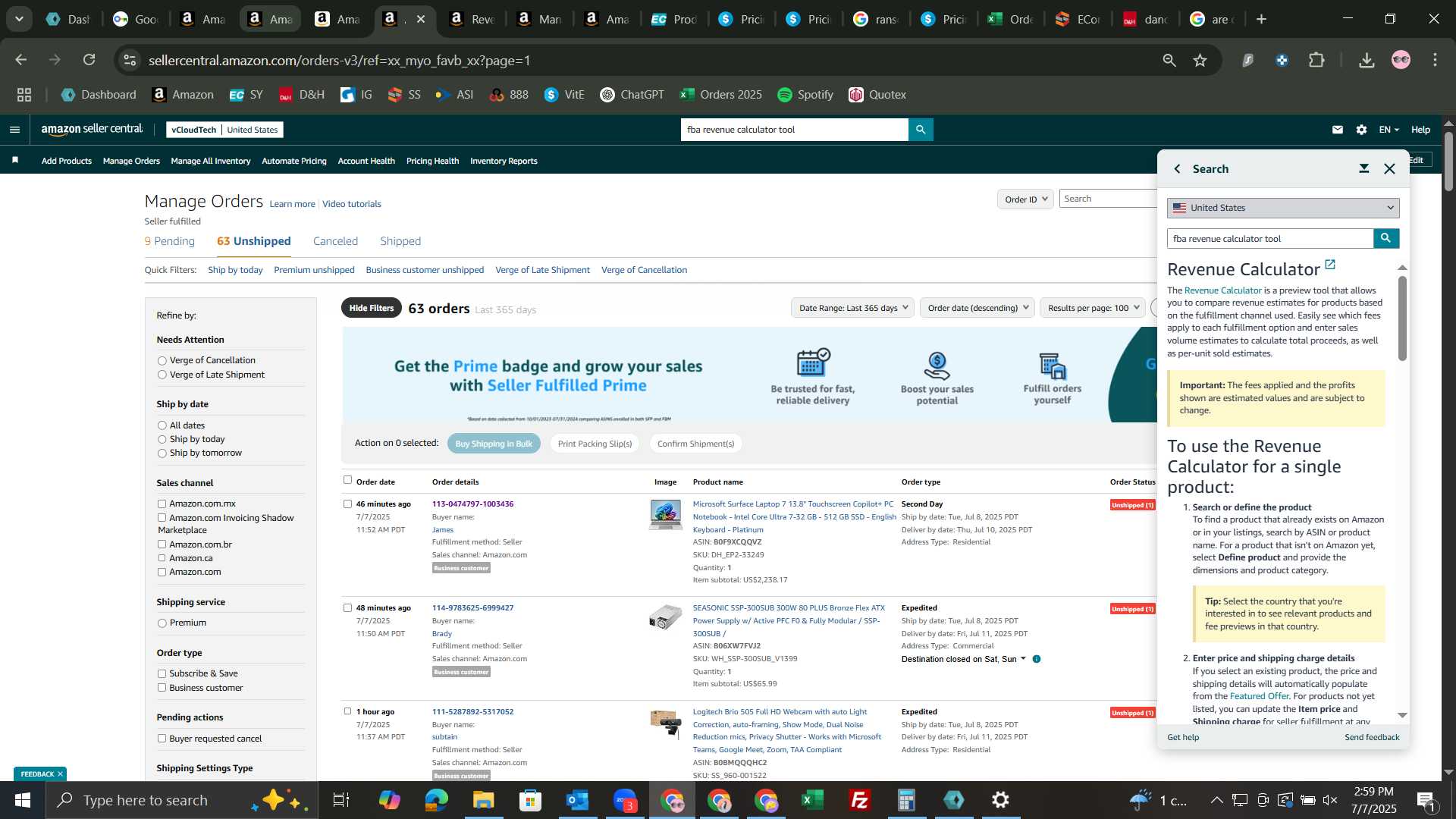Screen dimensions: 1456x819
Task: Minimize the help Search panel
Action: (1363, 168)
